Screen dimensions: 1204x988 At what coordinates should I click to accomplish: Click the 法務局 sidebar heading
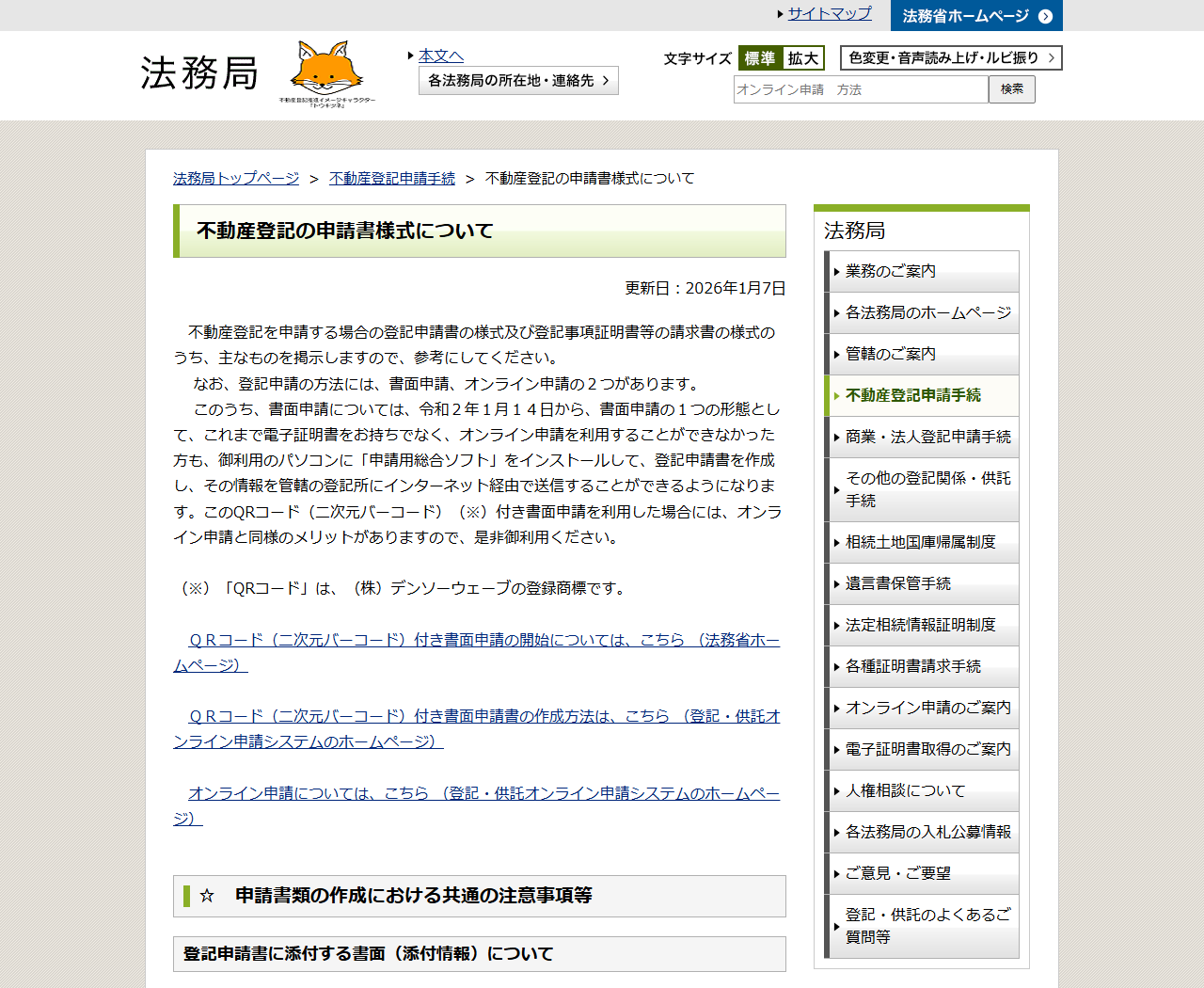854,231
